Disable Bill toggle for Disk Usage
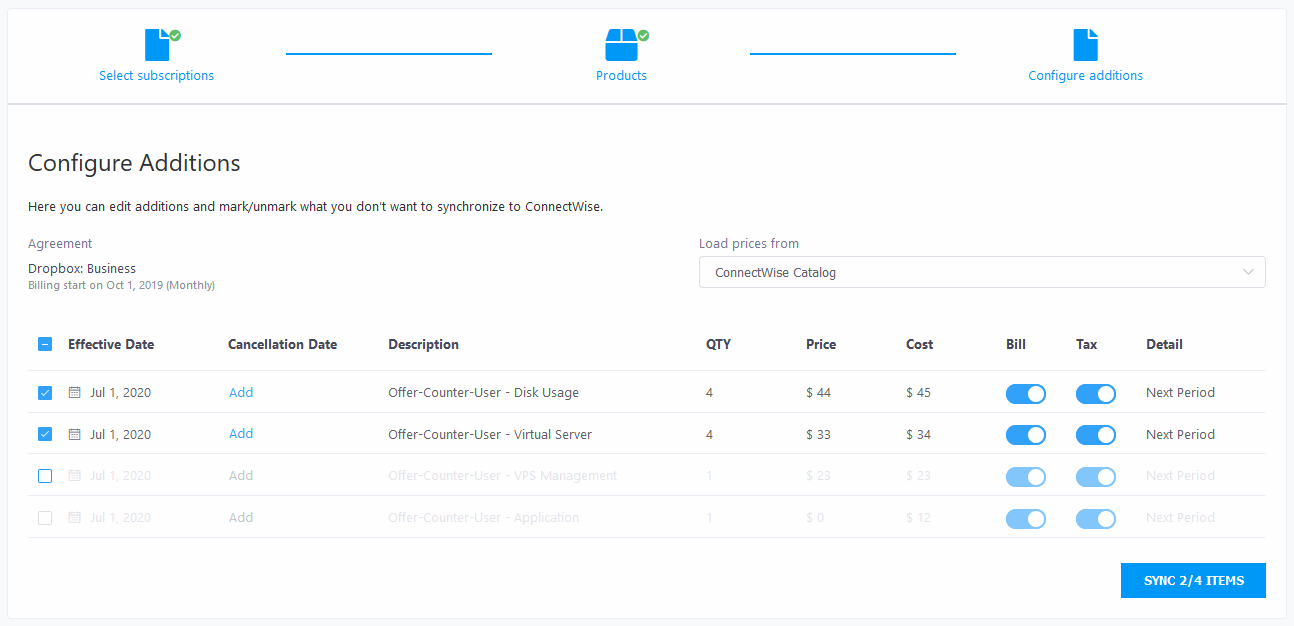The width and height of the screenshot is (1294, 626). [x=1025, y=394]
